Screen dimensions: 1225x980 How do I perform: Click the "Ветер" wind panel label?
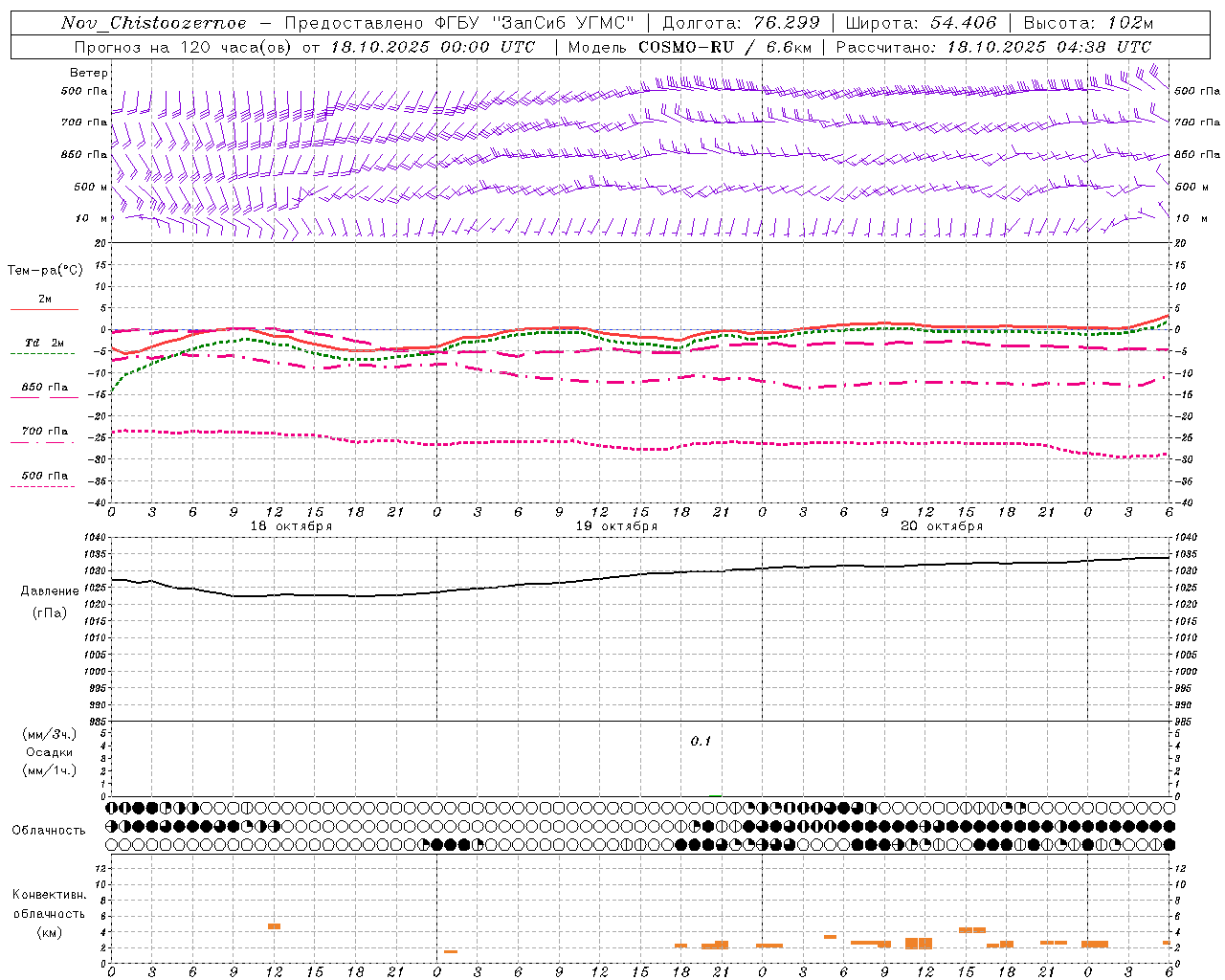coord(89,73)
